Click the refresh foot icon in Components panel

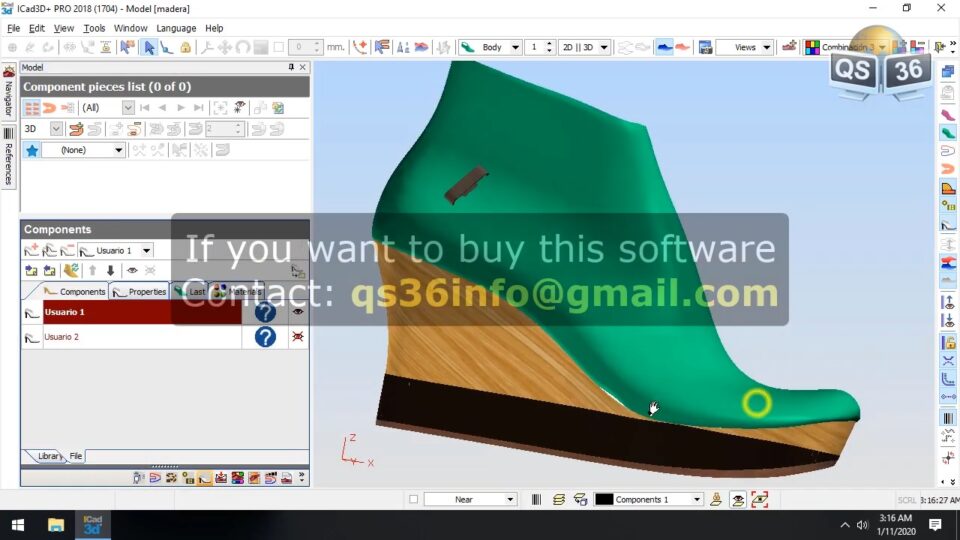pos(71,270)
